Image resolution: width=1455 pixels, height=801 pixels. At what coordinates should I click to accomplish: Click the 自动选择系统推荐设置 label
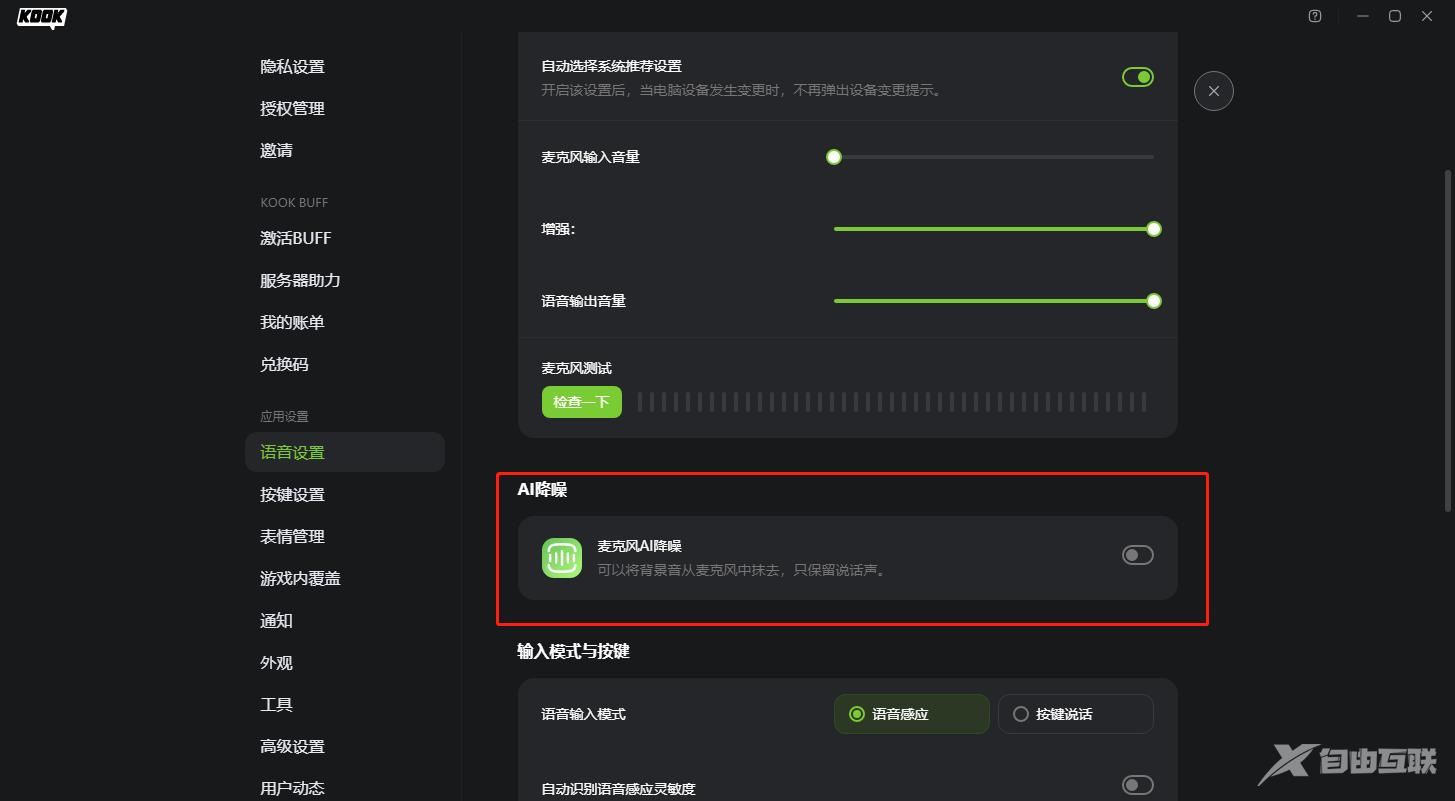click(611, 66)
